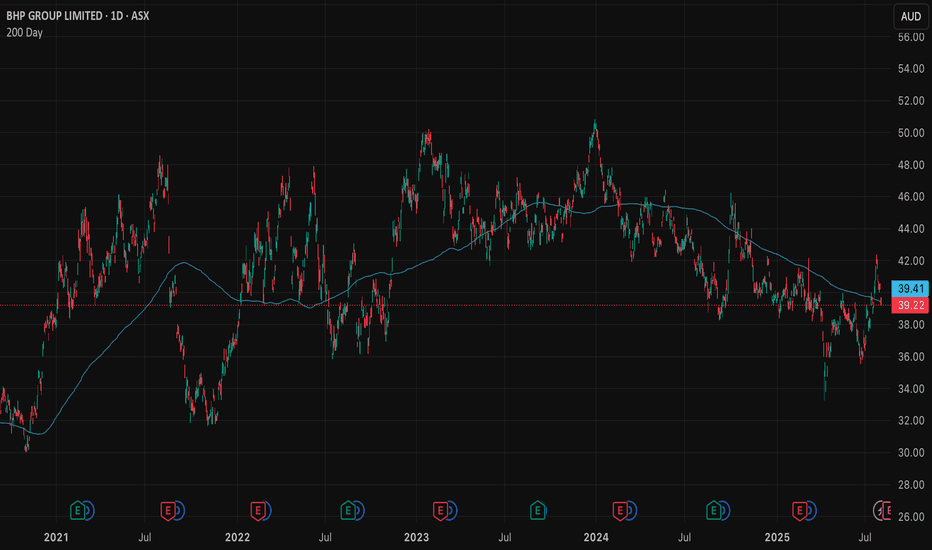This screenshot has height=550, width=932.
Task: Click the 30.00 value on the price scale
Action: 911,452
